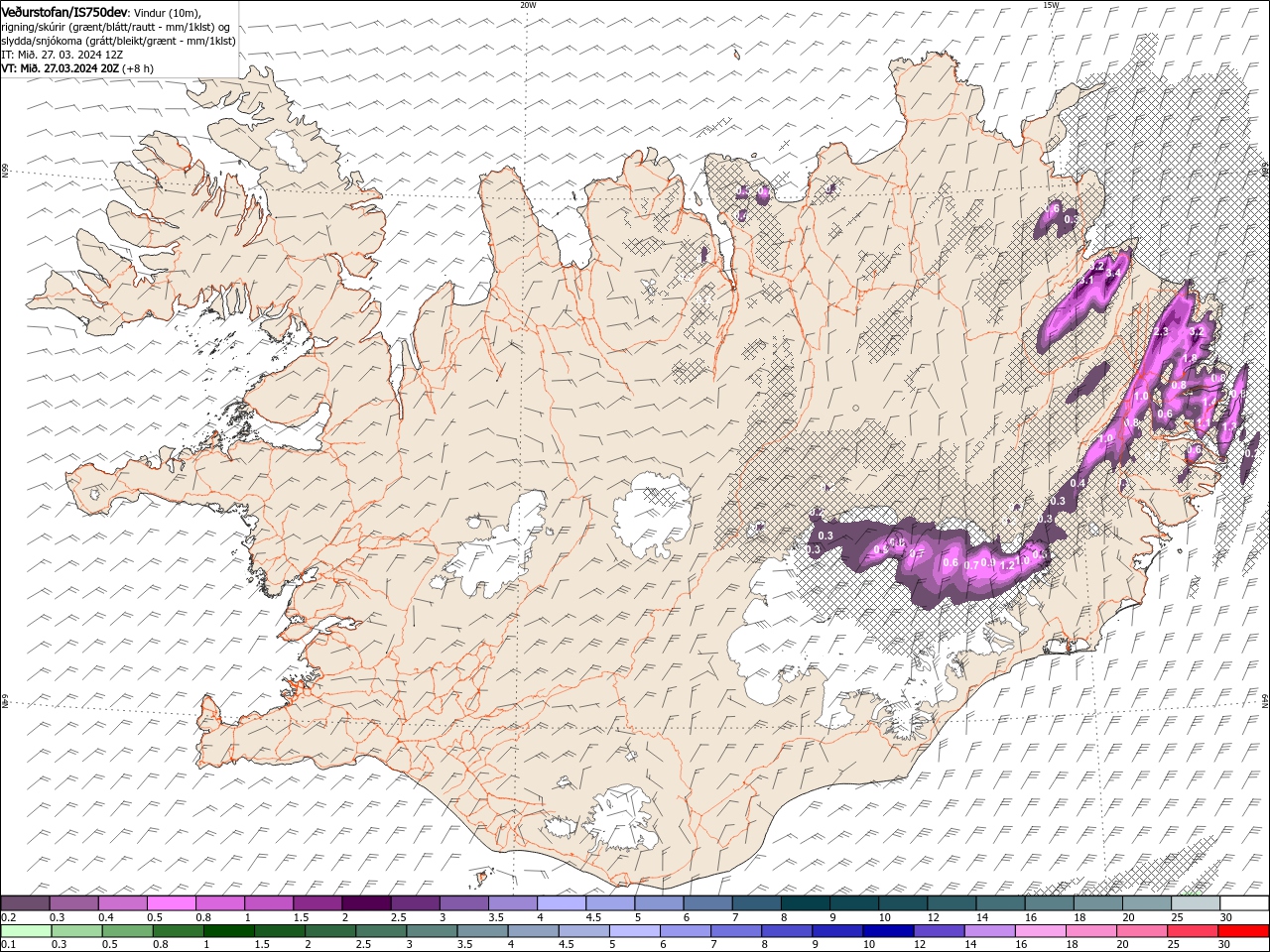The width and height of the screenshot is (1270, 952).
Task: Select the 5 swatch in lower rain legend
Action: [635, 931]
